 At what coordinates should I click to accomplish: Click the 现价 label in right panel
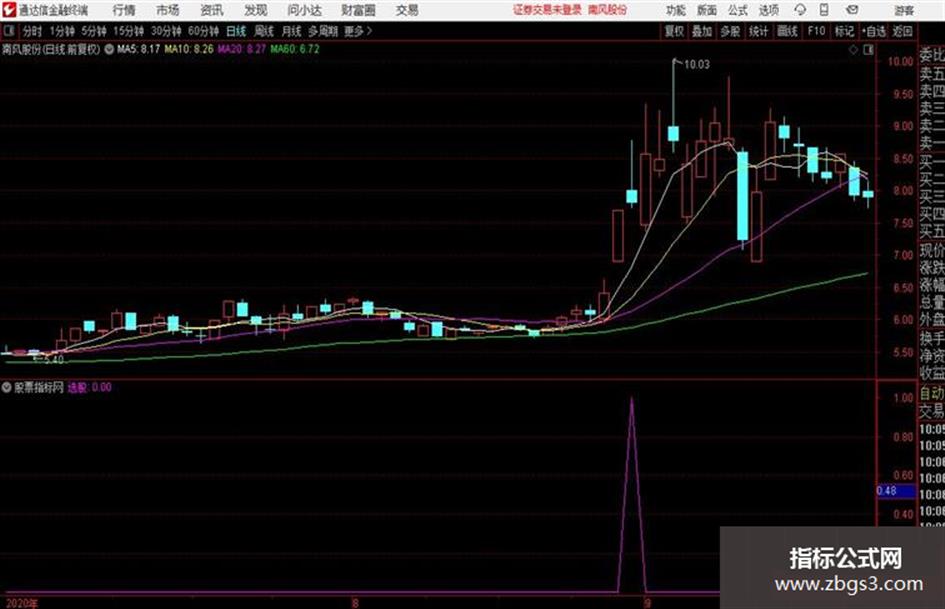pos(932,250)
